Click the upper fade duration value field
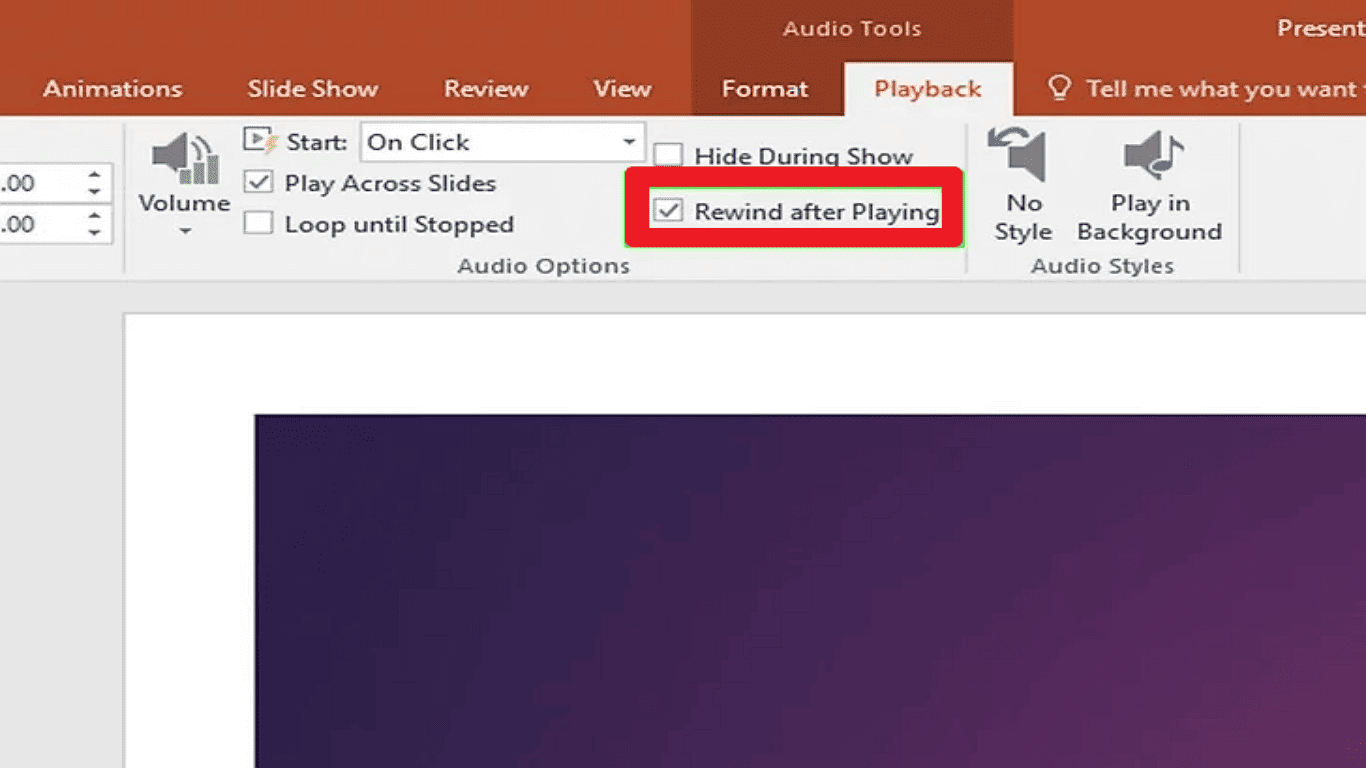 click(x=40, y=183)
